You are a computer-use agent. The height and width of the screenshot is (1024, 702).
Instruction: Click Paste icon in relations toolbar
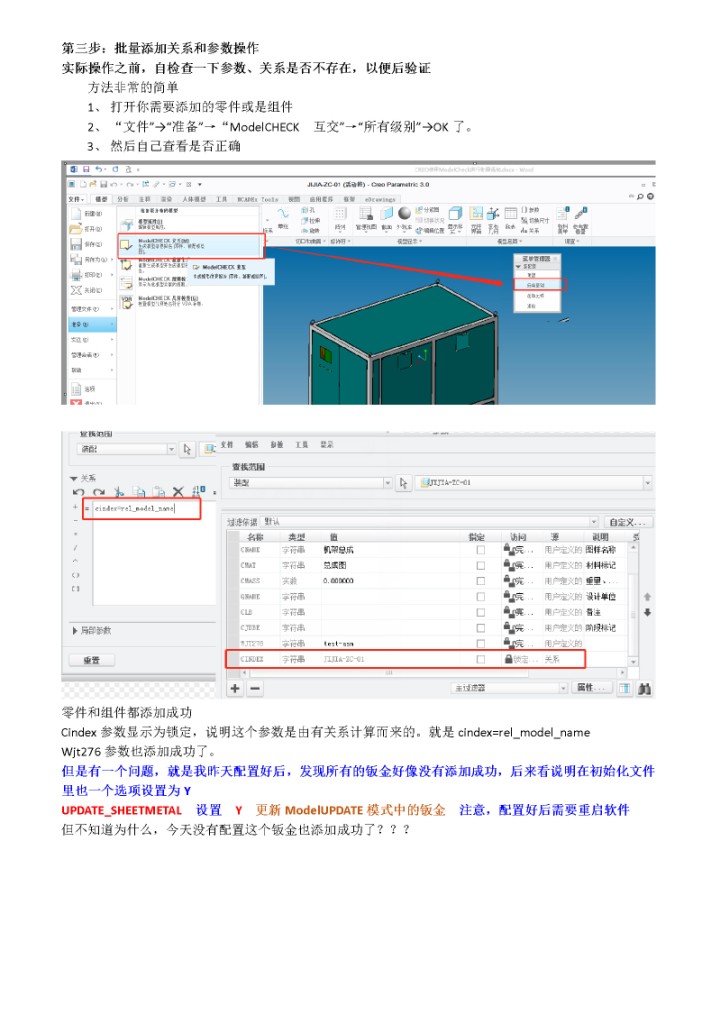tap(159, 492)
